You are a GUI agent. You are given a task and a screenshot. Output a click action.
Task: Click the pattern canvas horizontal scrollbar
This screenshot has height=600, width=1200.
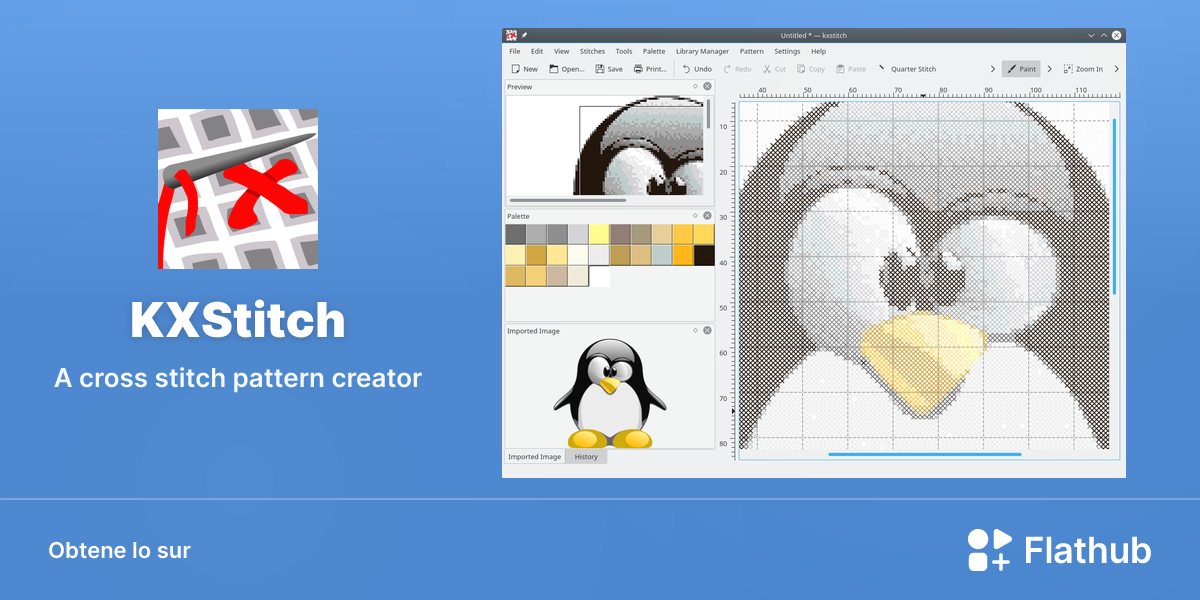pos(925,454)
